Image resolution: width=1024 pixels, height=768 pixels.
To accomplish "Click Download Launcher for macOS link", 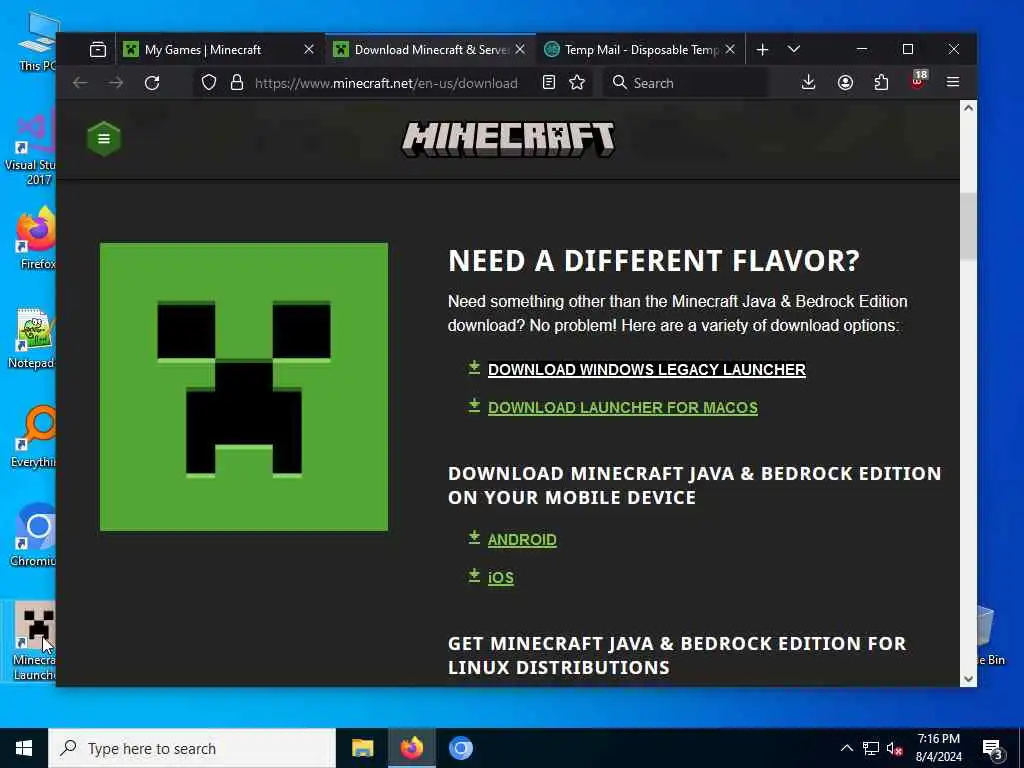I will tap(622, 408).
